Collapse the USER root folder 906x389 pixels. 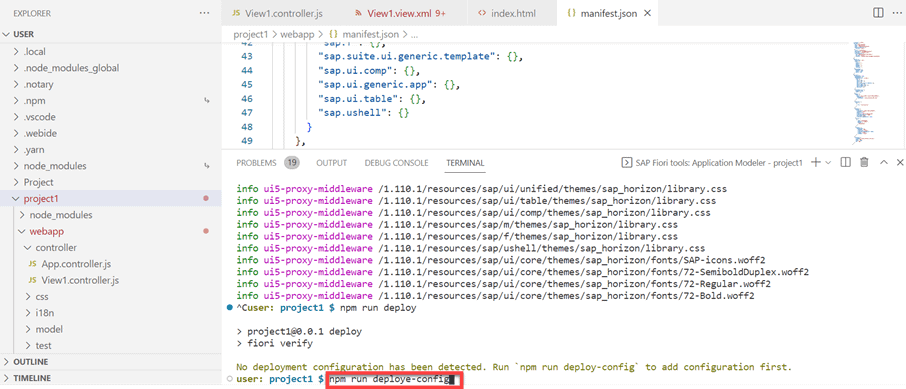(x=110, y=34)
